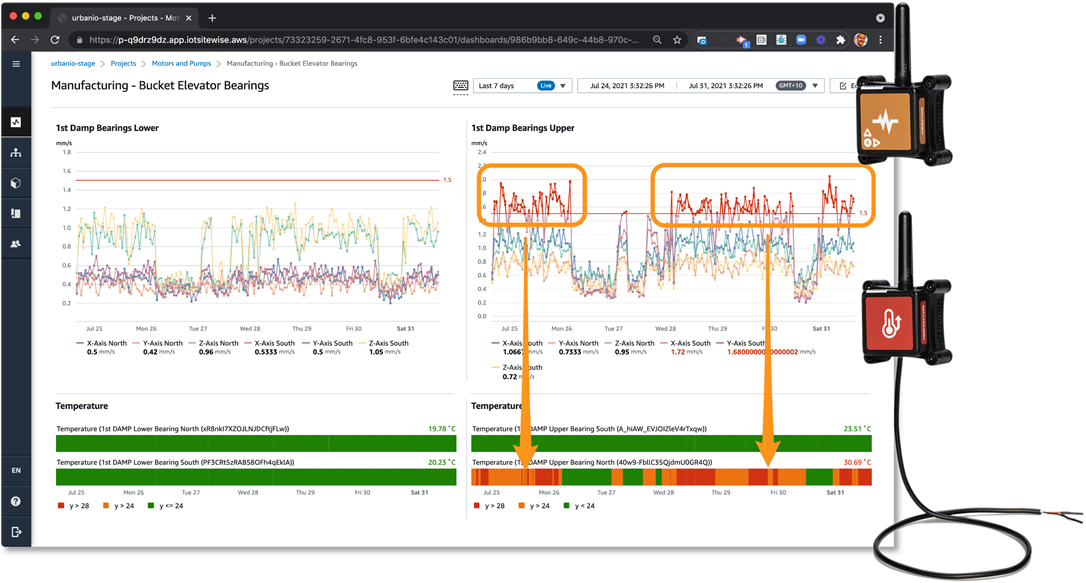The width and height of the screenshot is (1086, 583).
Task: Click the 30.69 °C temperature value
Action: [x=857, y=463]
